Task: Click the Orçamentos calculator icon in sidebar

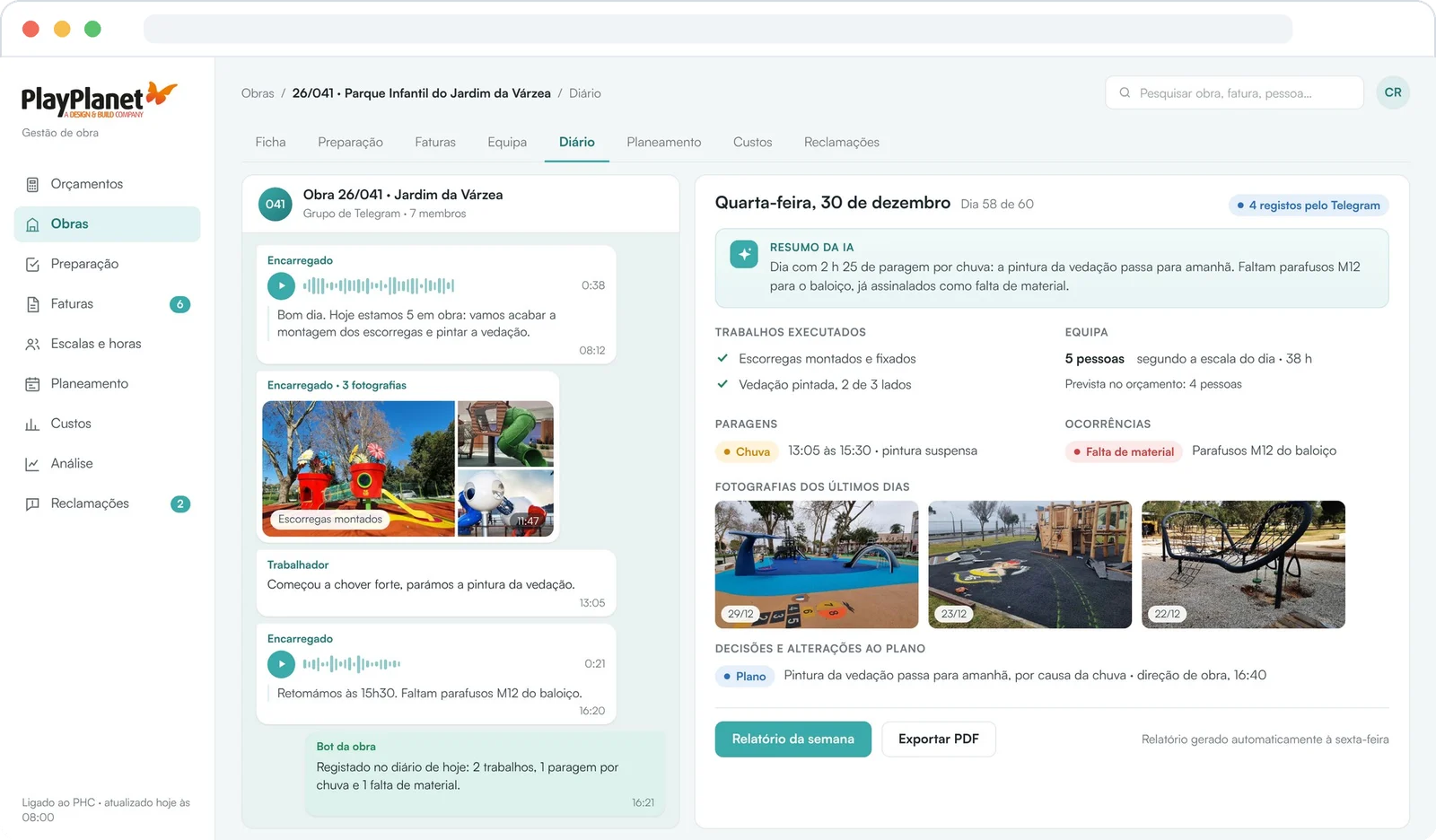Action: (x=32, y=184)
